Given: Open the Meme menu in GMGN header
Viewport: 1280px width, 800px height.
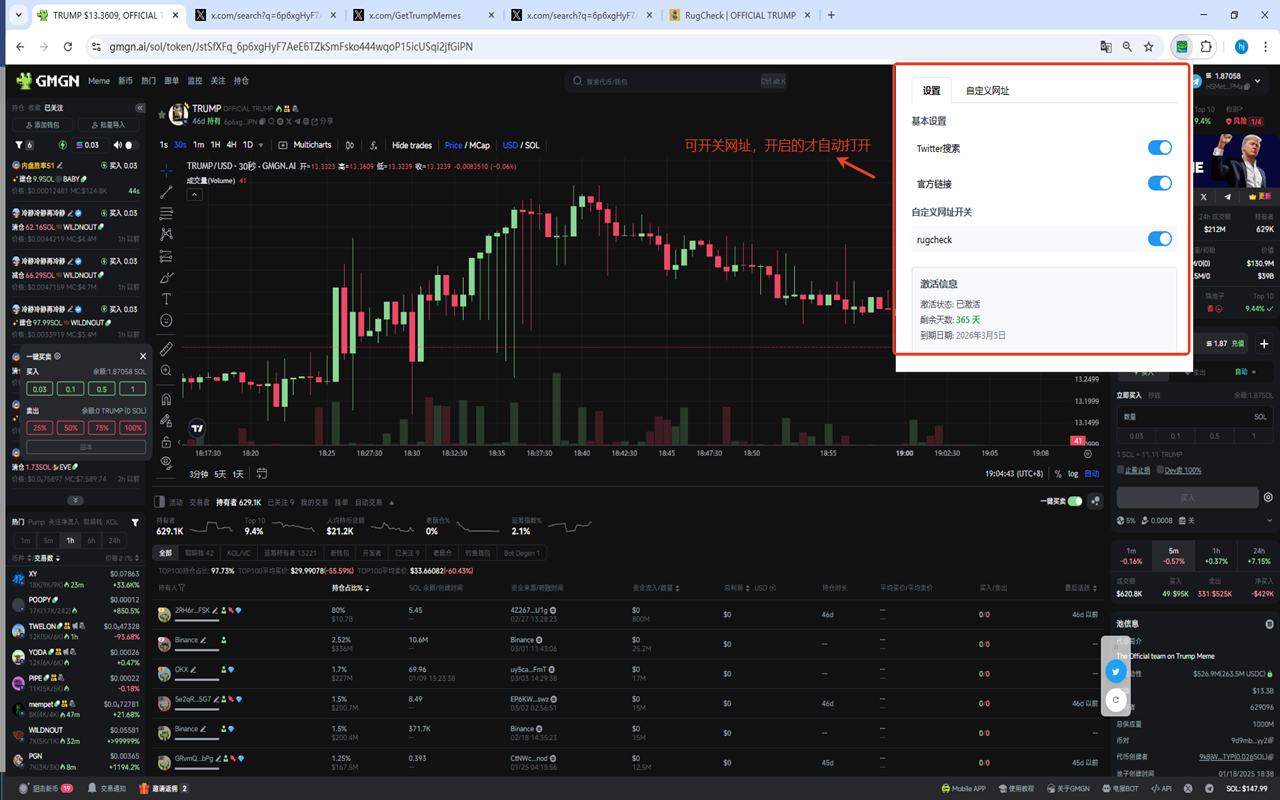Looking at the screenshot, I should pyautogui.click(x=99, y=81).
